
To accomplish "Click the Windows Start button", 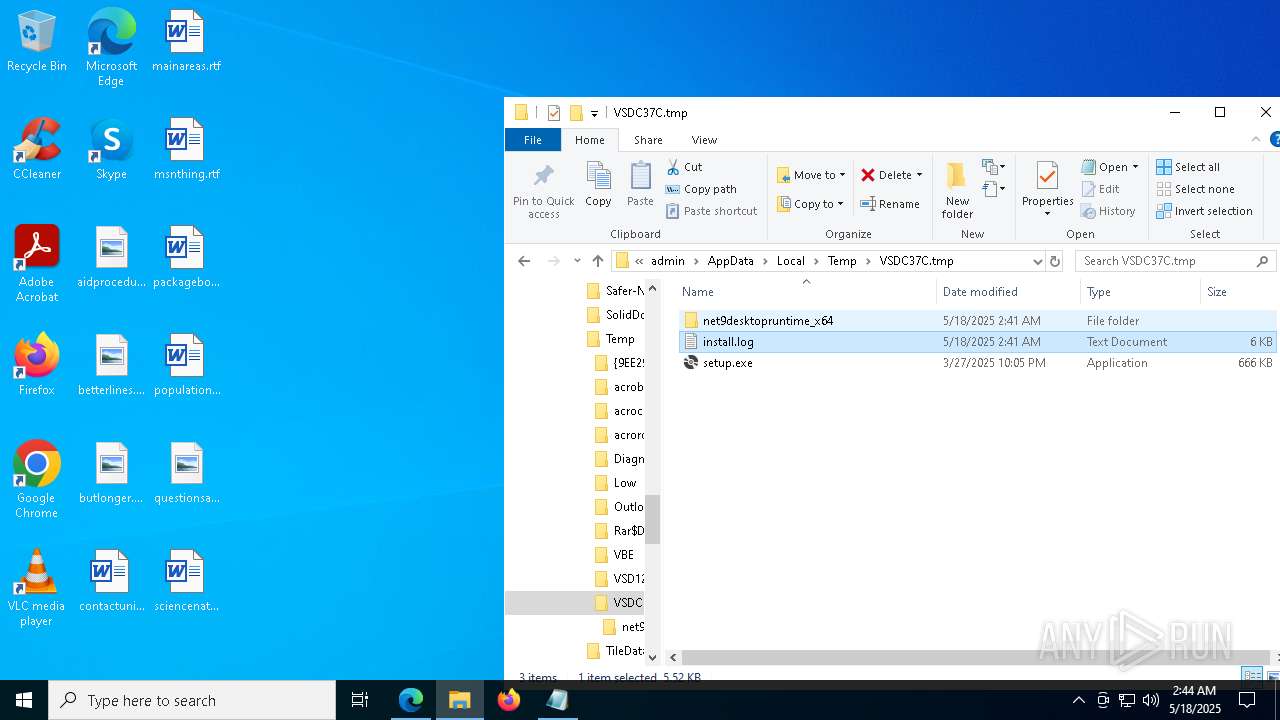I will (x=24, y=700).
